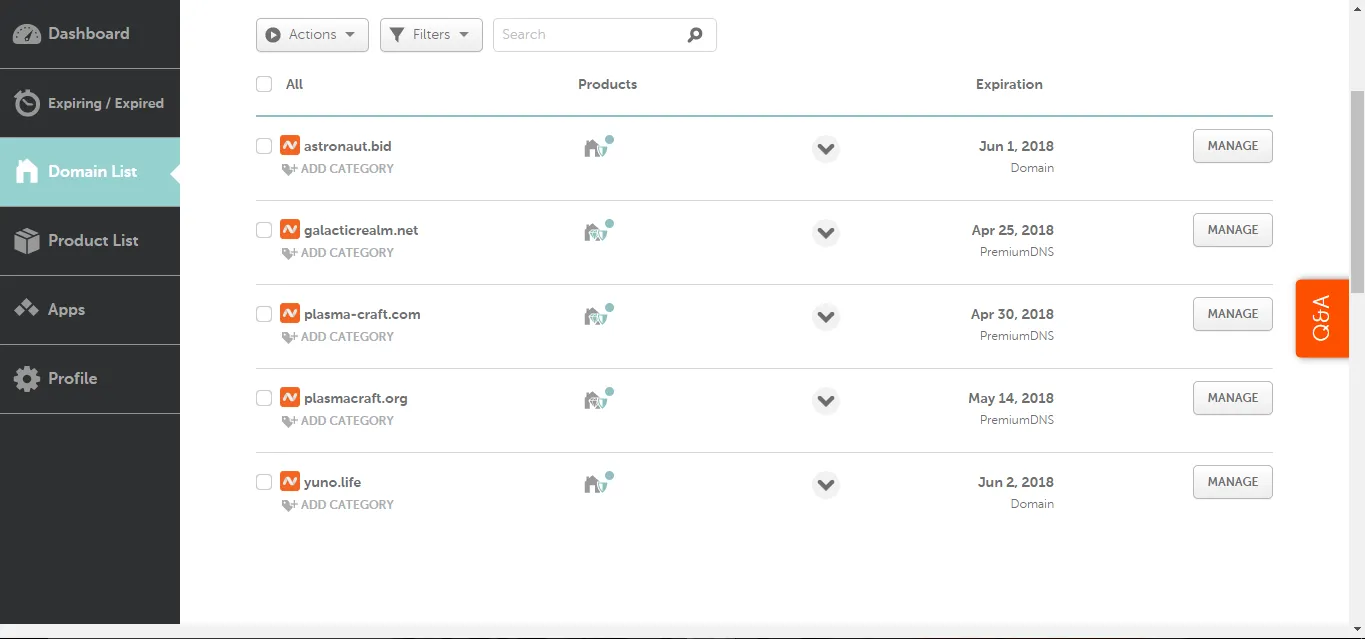1365x639 pixels.
Task: Open the galacticrealm.net domain name
Action: coord(361,230)
